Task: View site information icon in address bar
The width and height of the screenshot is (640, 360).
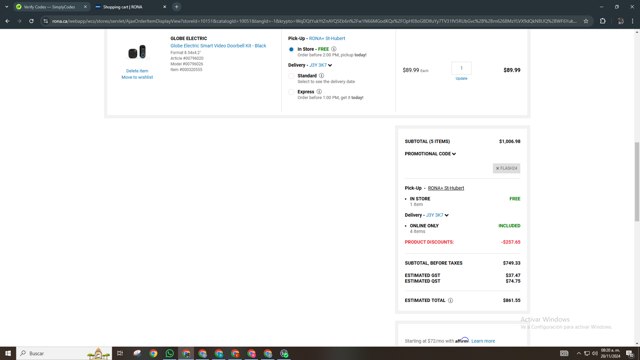Action: [46, 21]
